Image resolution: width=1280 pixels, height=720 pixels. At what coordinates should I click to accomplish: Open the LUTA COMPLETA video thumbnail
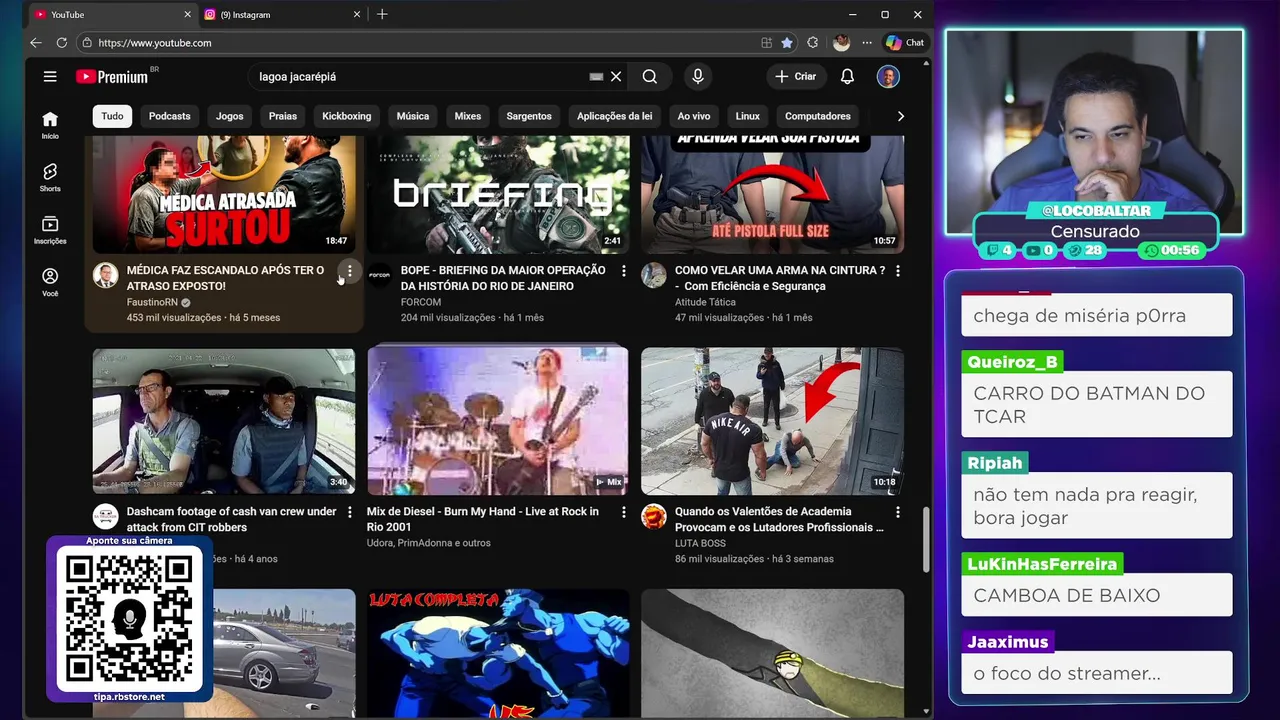coord(498,653)
